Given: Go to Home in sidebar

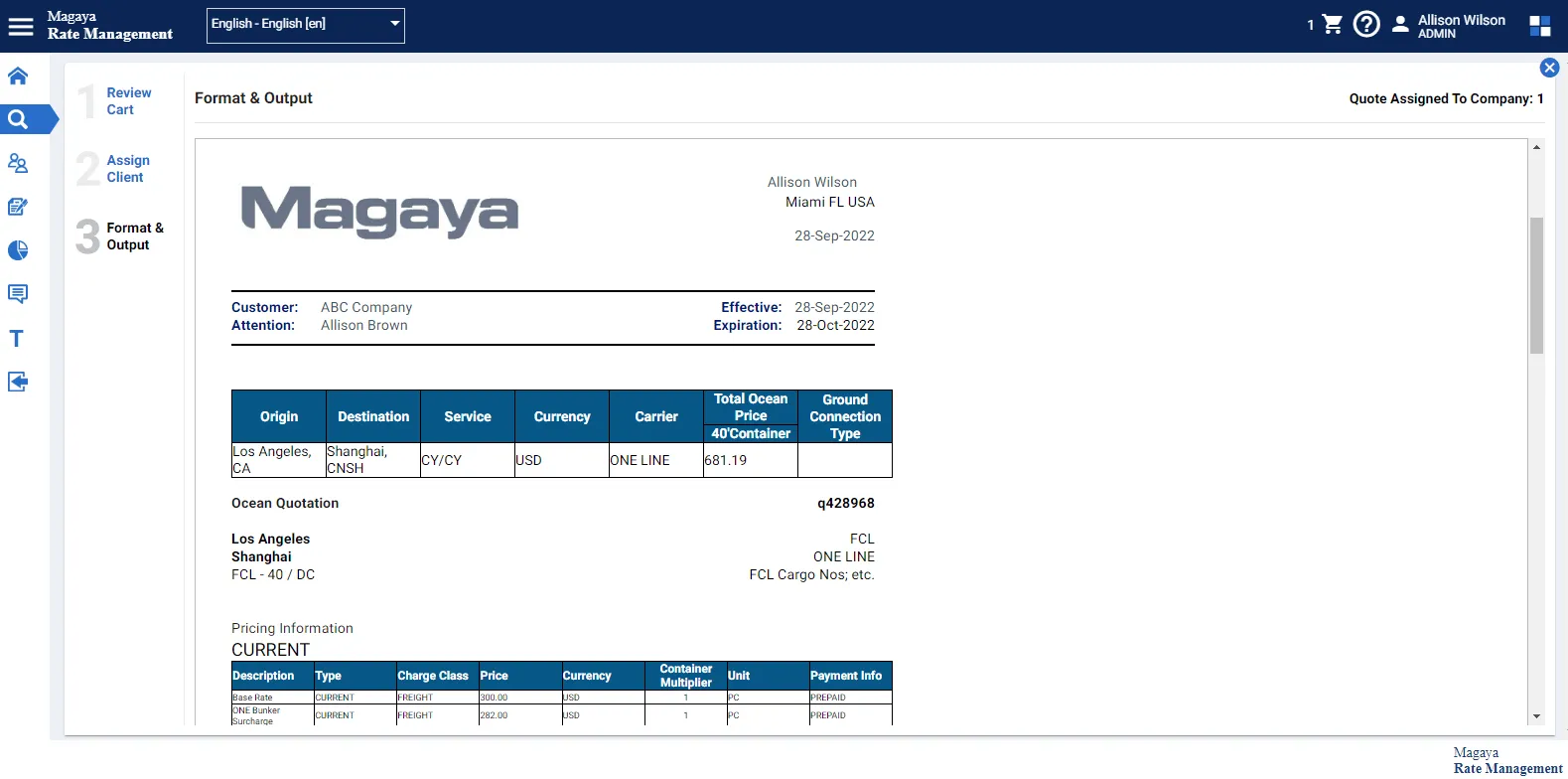Looking at the screenshot, I should (18, 76).
